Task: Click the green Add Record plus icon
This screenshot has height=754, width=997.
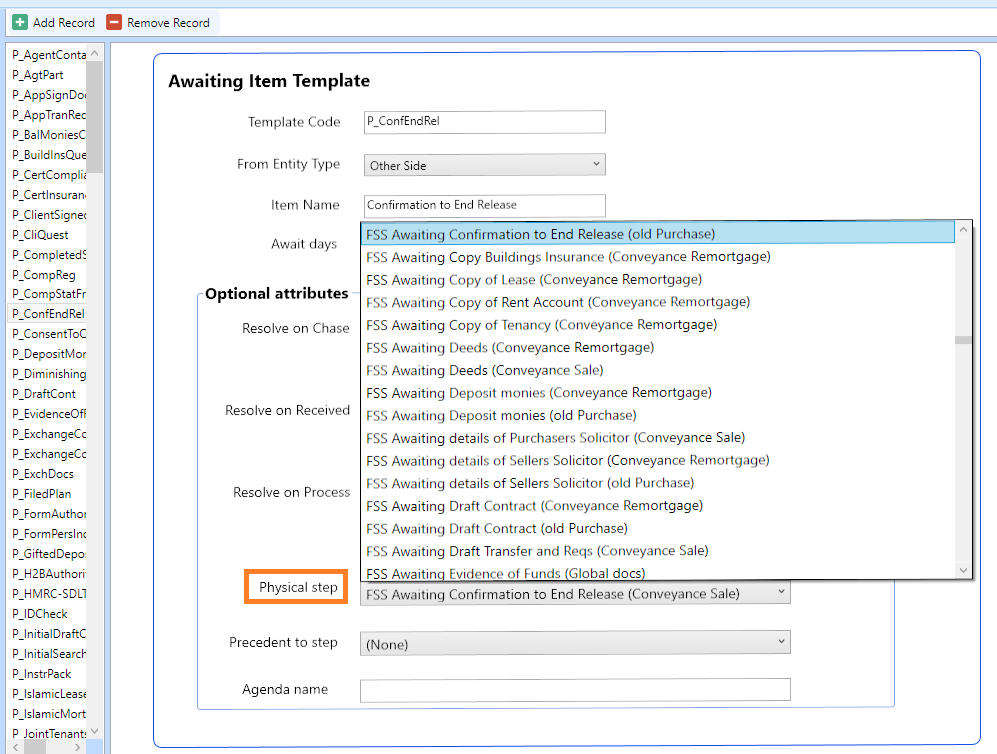Action: [x=20, y=22]
